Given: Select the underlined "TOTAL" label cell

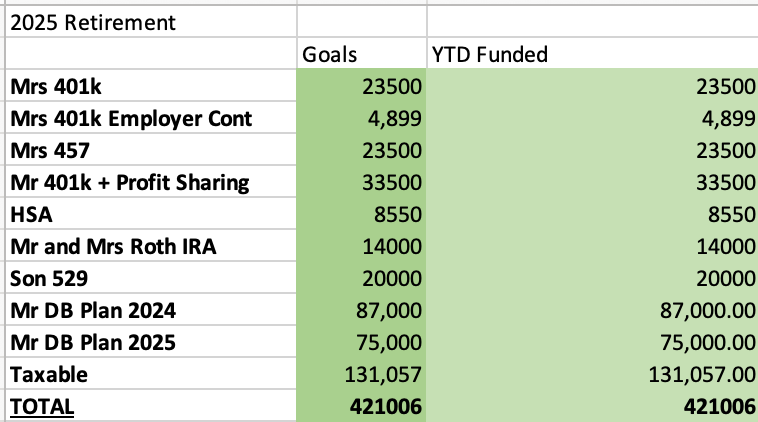Looking at the screenshot, I should 150,407.
